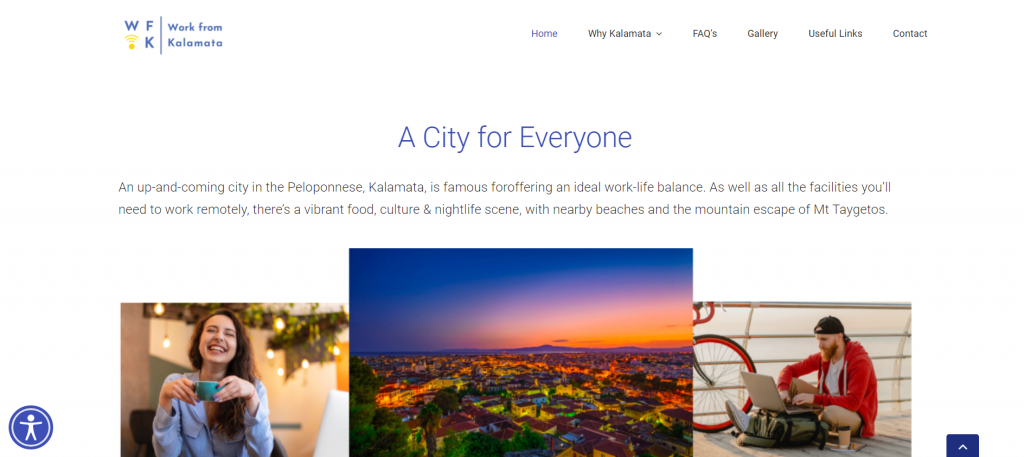Click the laptop in the man's photo

pyautogui.click(x=764, y=393)
